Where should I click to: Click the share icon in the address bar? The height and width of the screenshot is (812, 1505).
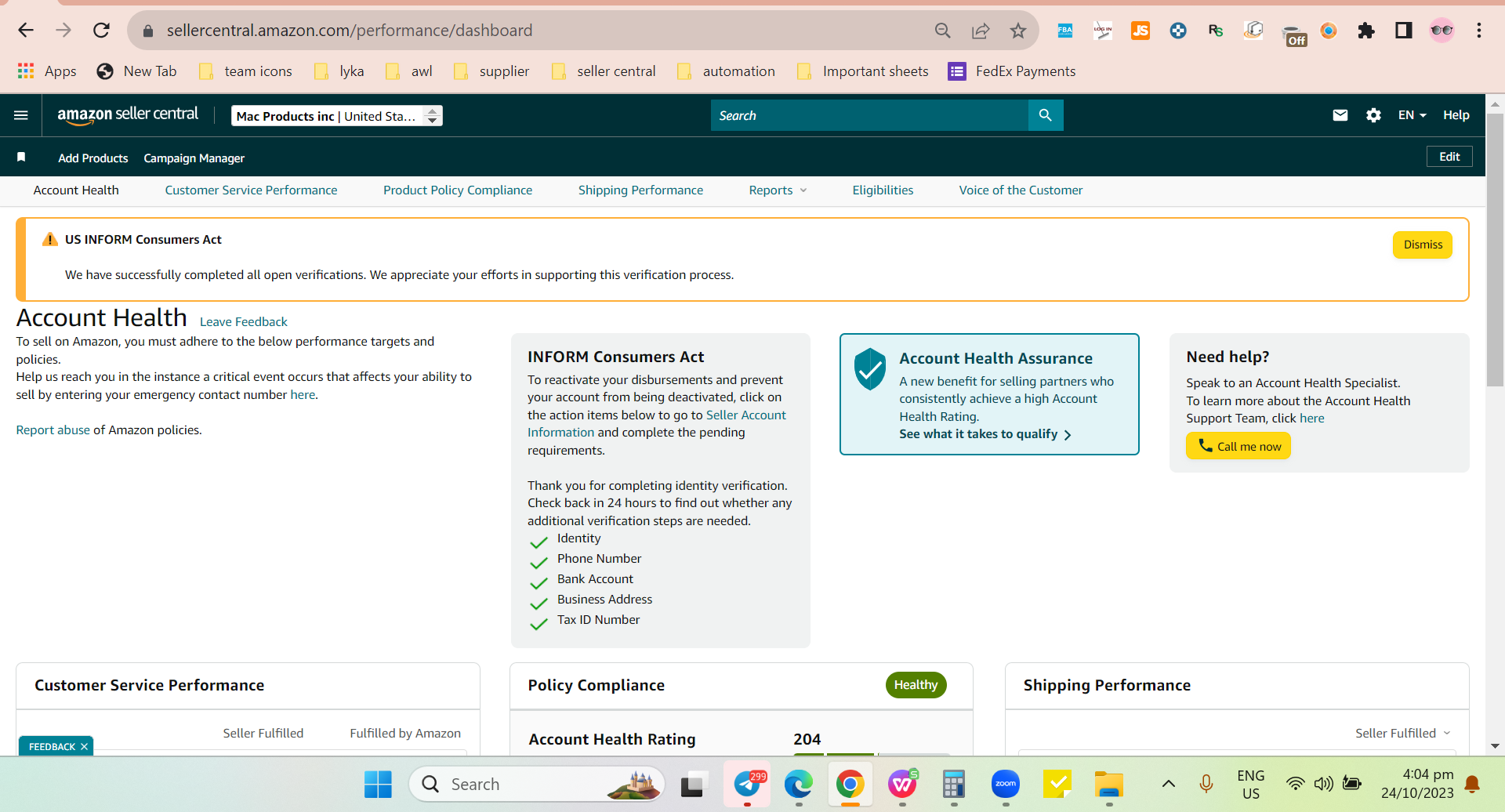(981, 31)
